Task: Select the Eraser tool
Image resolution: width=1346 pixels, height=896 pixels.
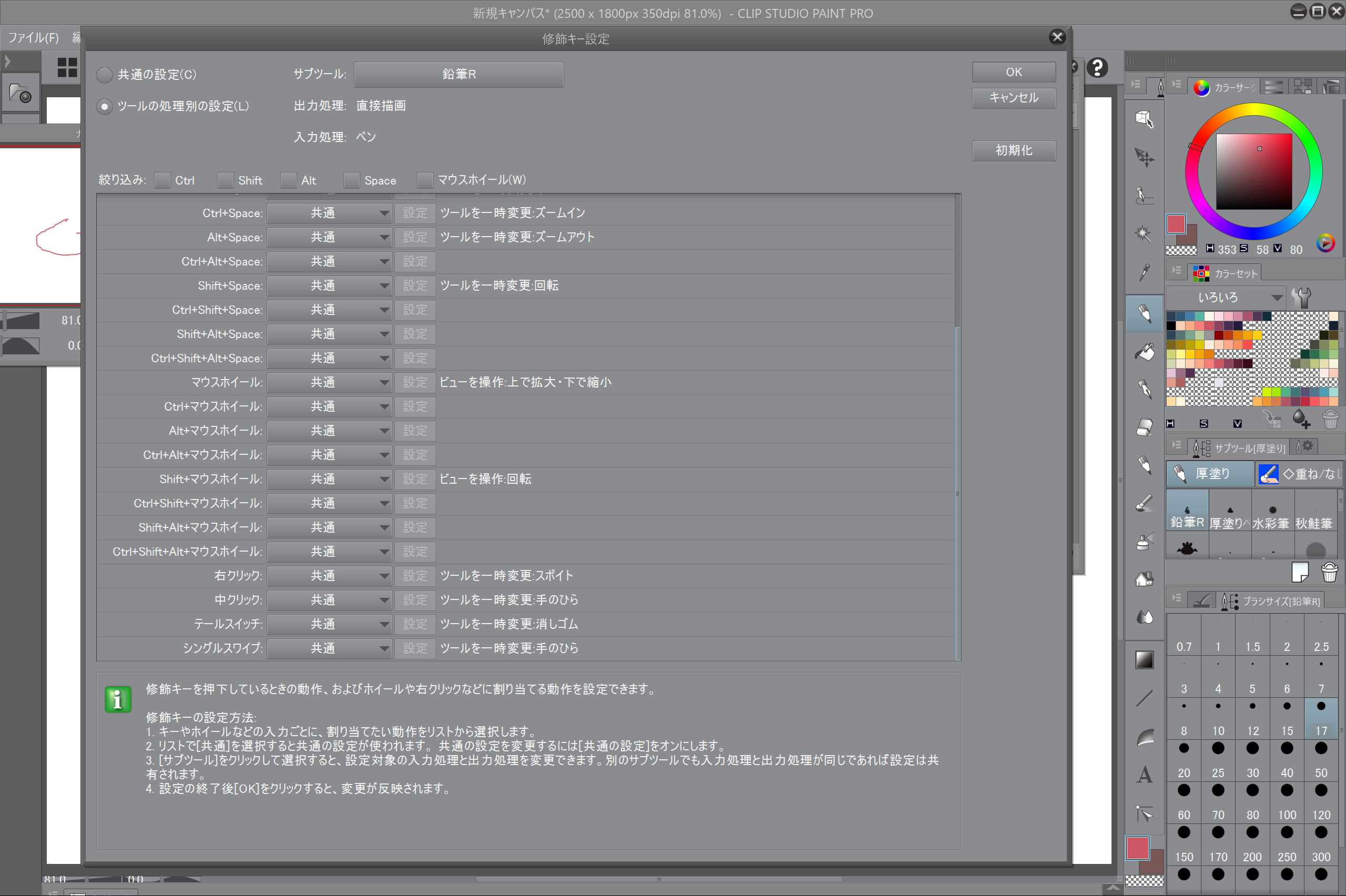Action: coord(1144,427)
